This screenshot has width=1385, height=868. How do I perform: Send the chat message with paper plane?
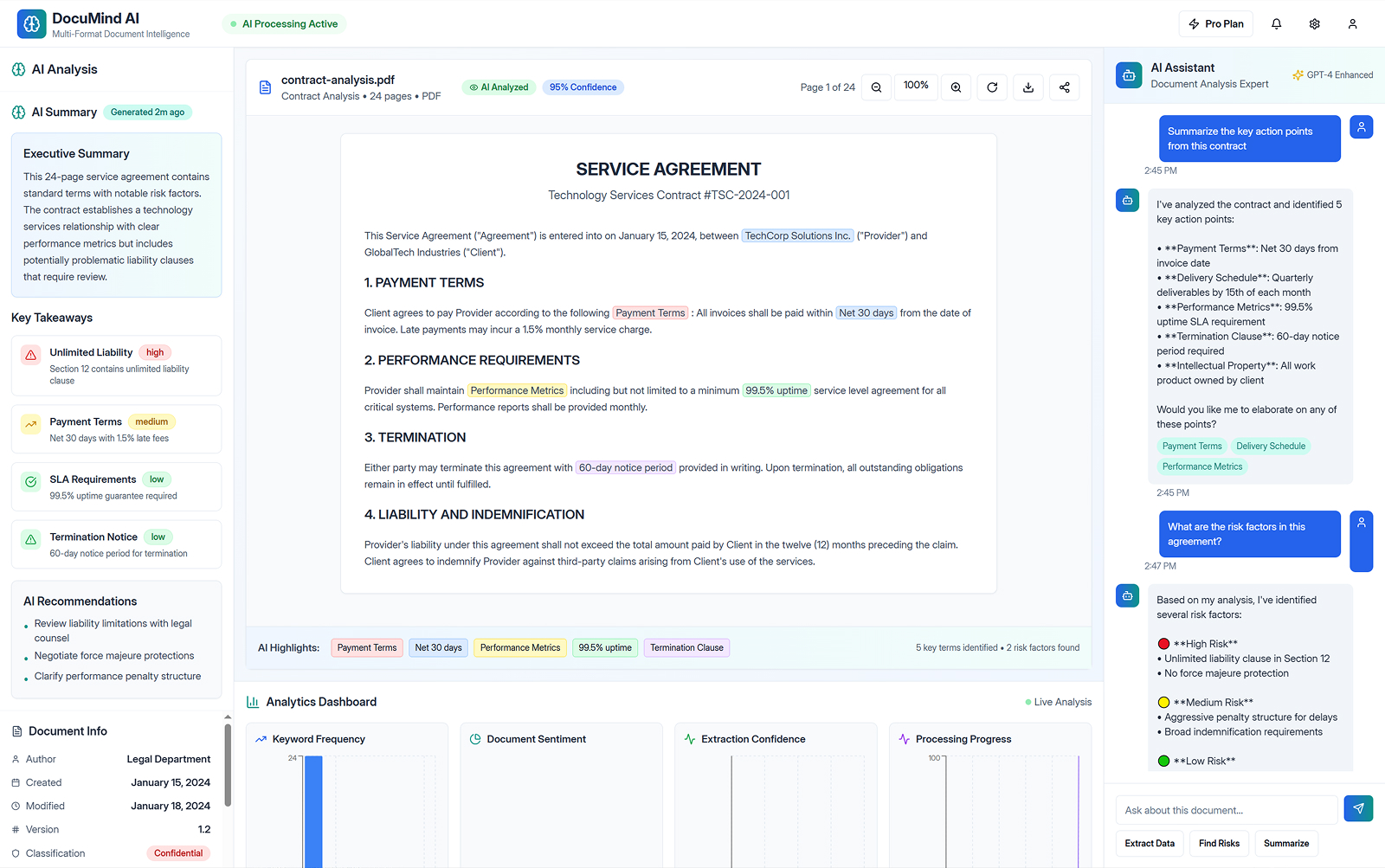(1358, 809)
